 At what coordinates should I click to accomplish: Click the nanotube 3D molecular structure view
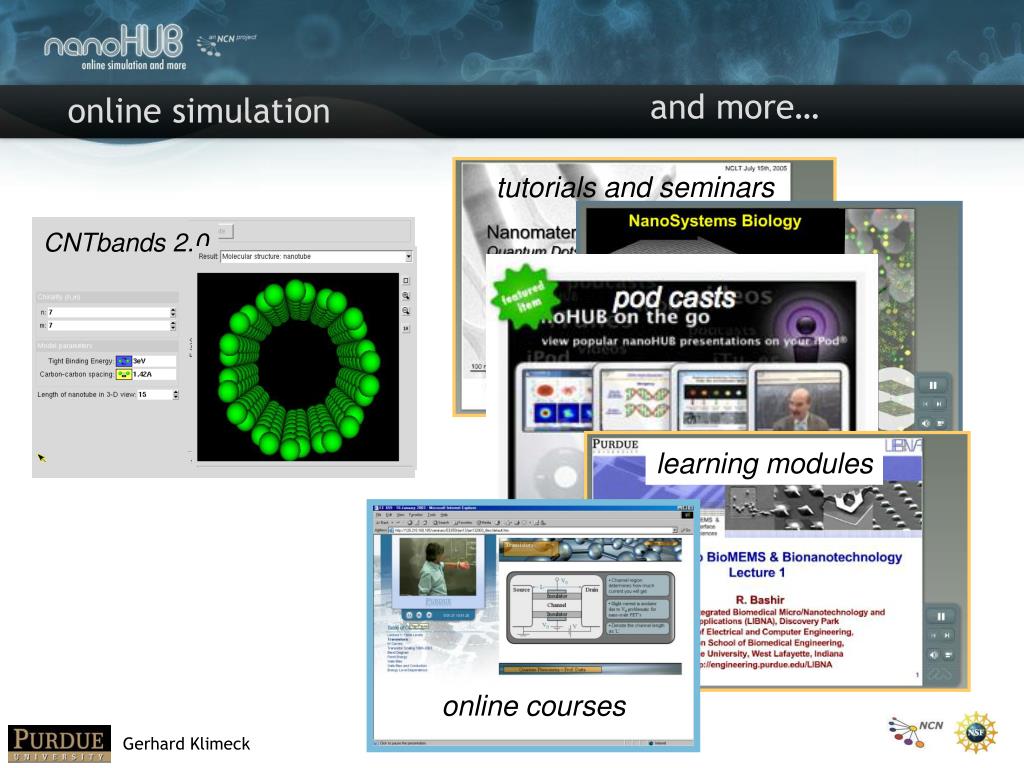pos(298,367)
